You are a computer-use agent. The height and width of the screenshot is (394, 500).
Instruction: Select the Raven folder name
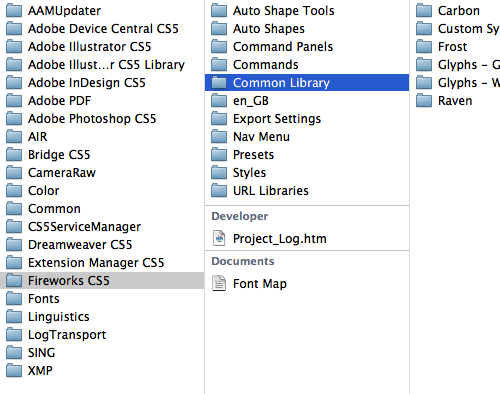coord(455,101)
